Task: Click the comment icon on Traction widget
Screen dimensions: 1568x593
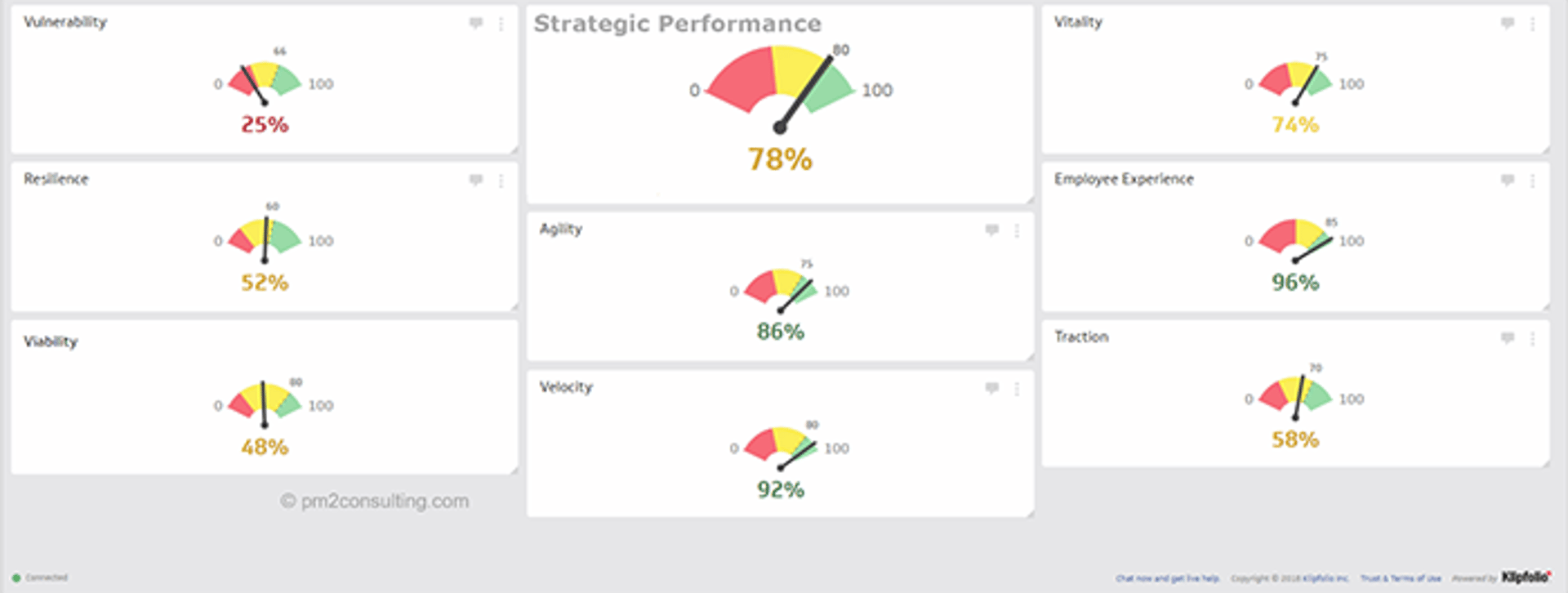Action: pos(1507,338)
